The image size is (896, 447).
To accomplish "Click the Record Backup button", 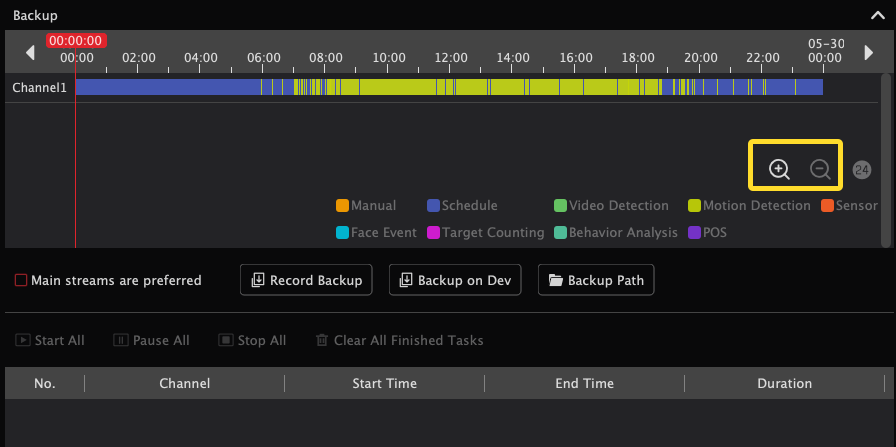I will coord(306,280).
